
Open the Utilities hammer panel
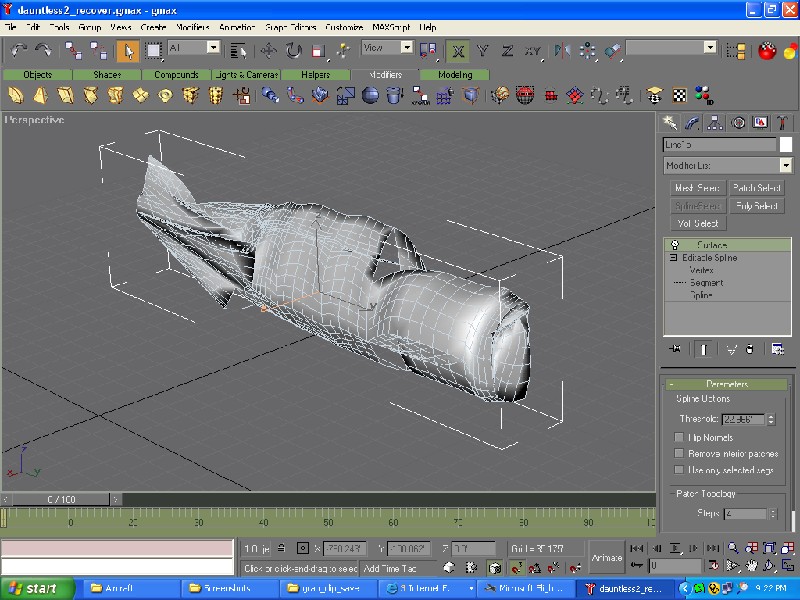coord(783,122)
